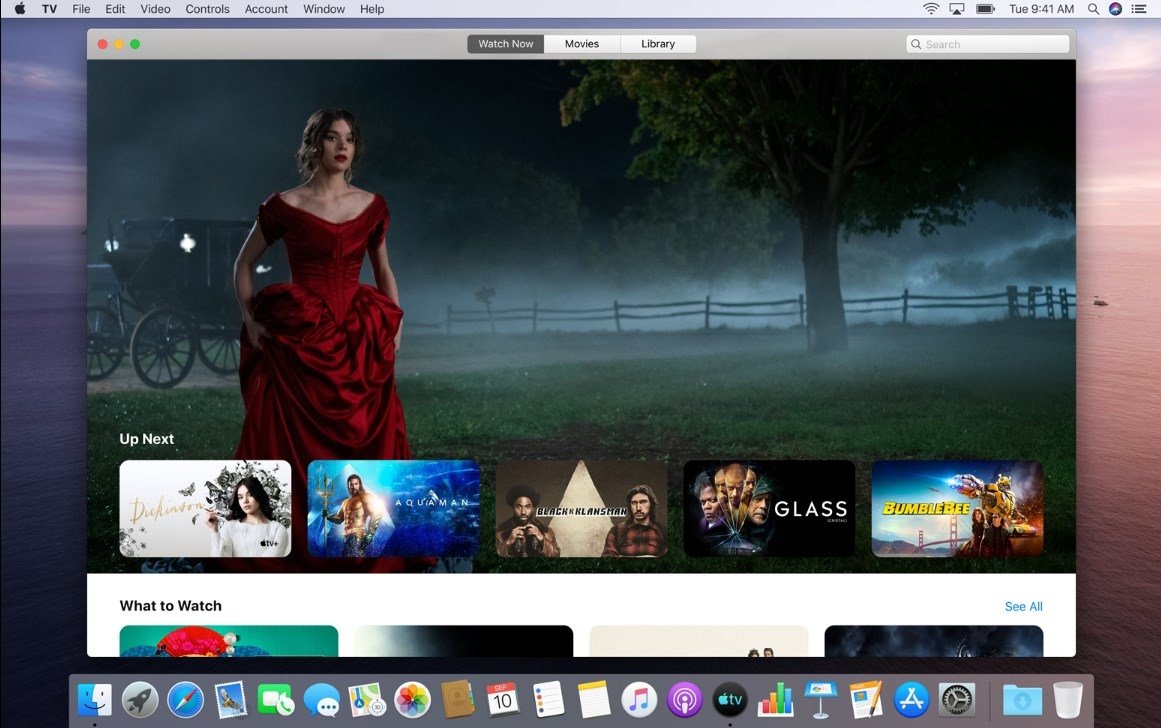Image resolution: width=1161 pixels, height=728 pixels.
Task: Switch to the Movies tab
Action: [x=582, y=44]
